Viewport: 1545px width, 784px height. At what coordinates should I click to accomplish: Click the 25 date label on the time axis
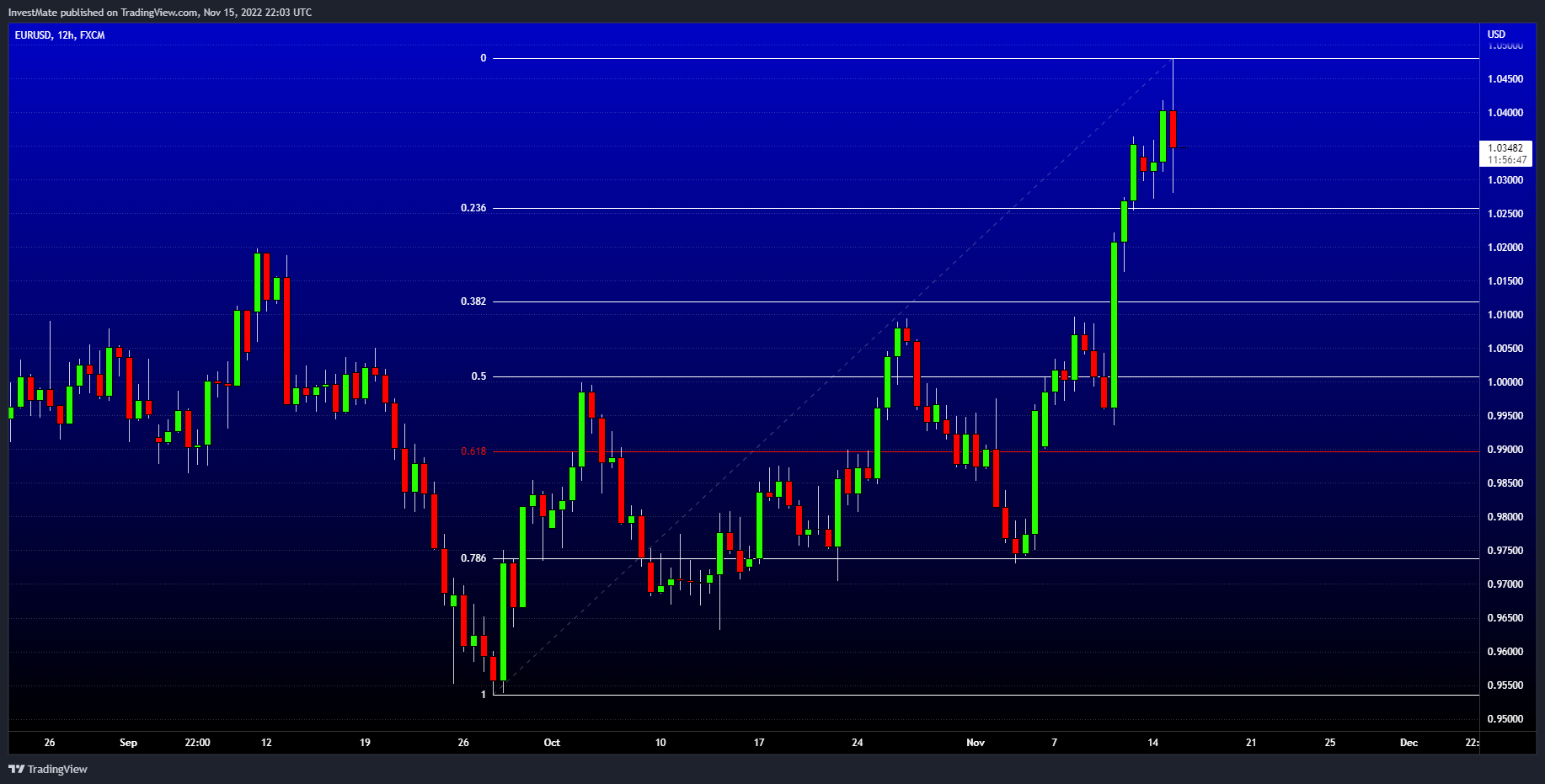1330,743
